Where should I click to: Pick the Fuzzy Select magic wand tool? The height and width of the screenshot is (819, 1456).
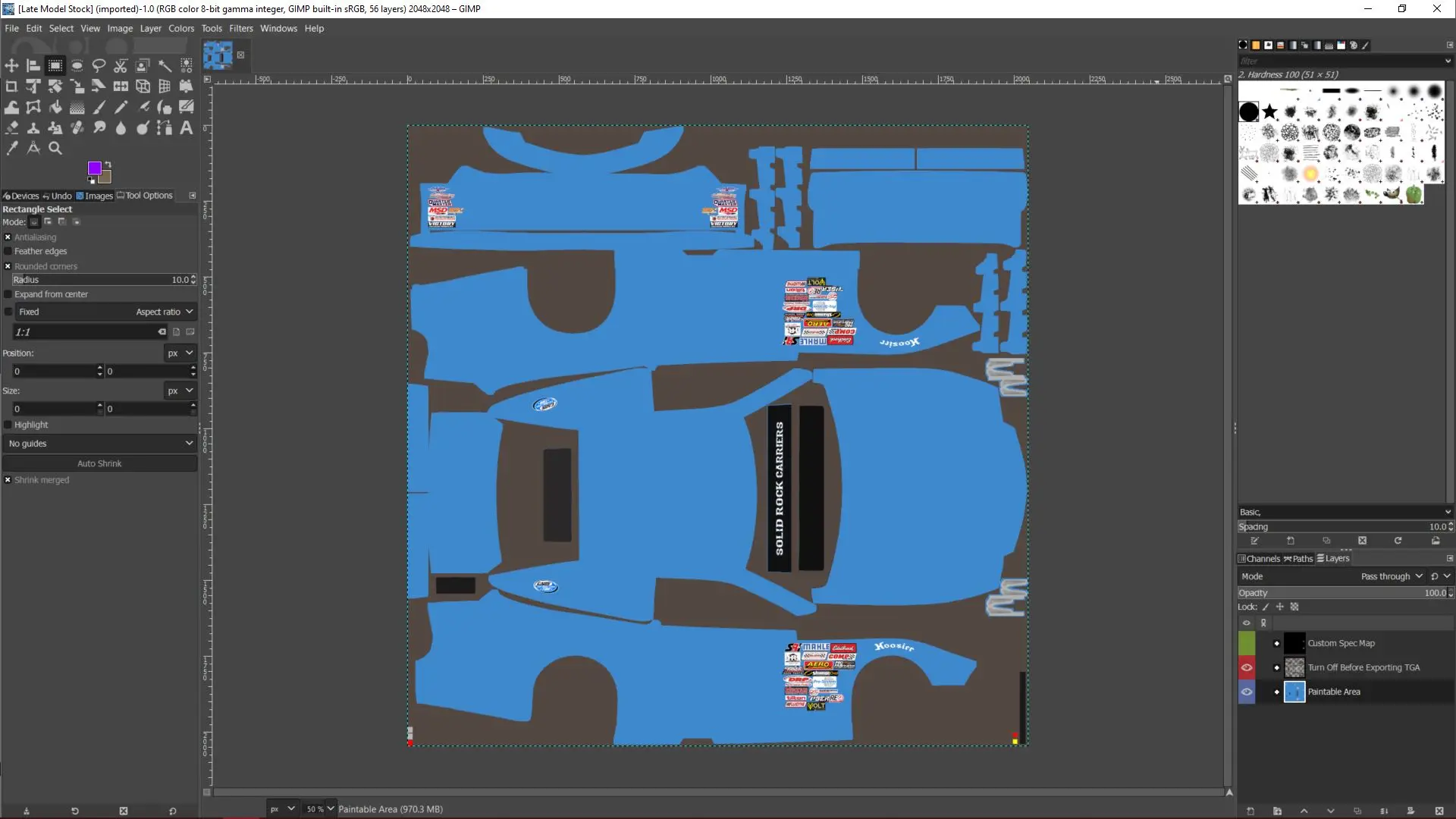[x=165, y=66]
